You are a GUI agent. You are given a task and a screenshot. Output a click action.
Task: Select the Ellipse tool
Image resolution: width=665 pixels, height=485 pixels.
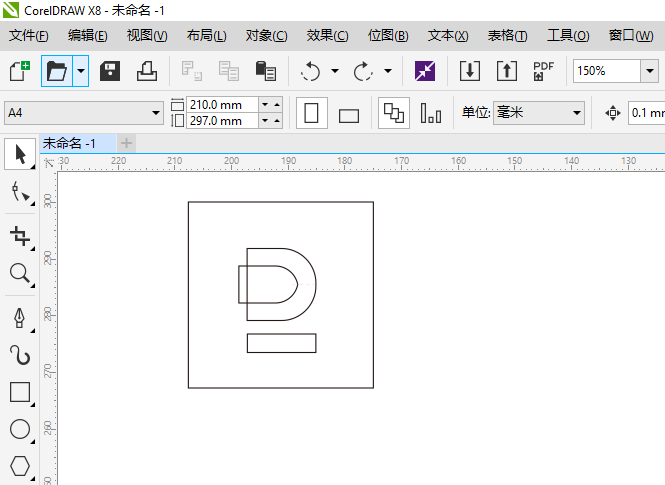click(x=20, y=429)
